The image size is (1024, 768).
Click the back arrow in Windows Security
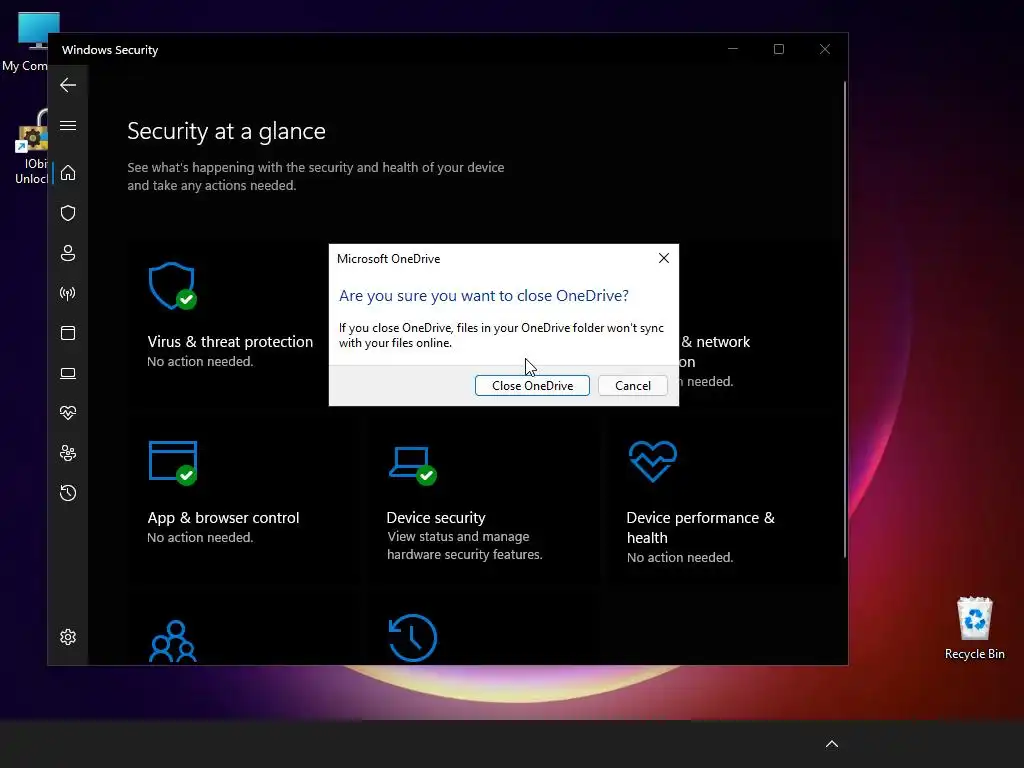[68, 85]
